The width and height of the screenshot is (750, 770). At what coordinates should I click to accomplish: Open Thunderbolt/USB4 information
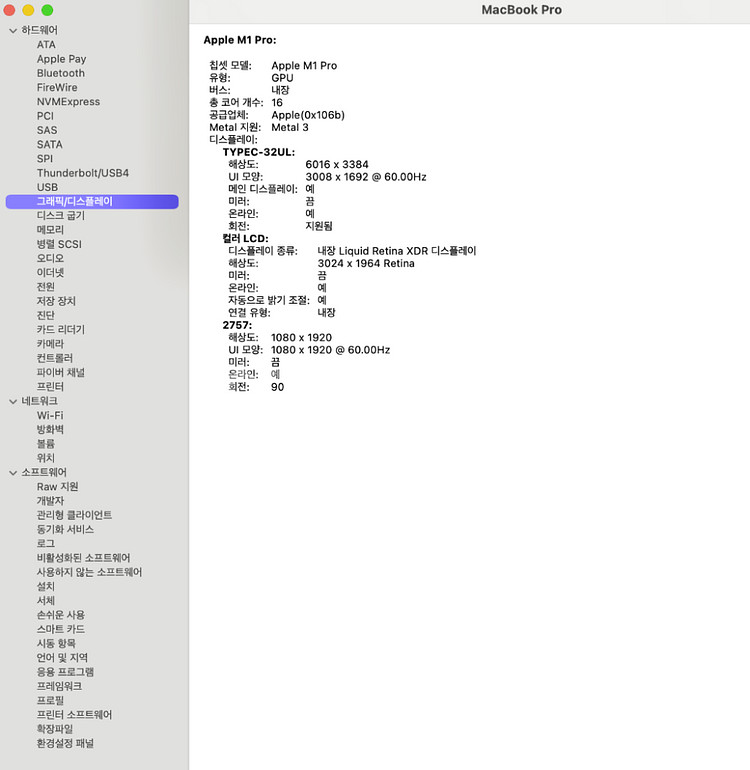[x=83, y=173]
